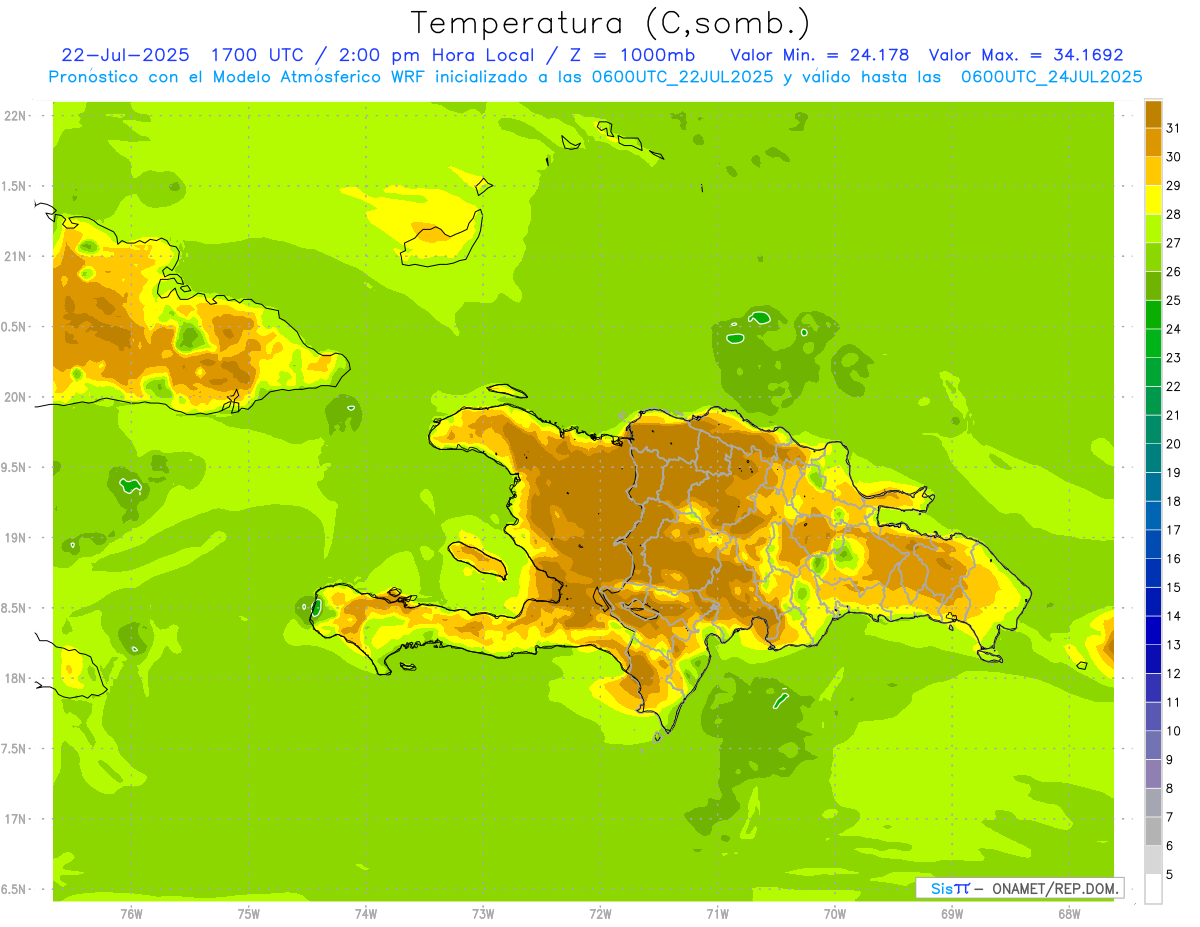Click legend value 28
This screenshot has width=1200, height=927.
1174,214
